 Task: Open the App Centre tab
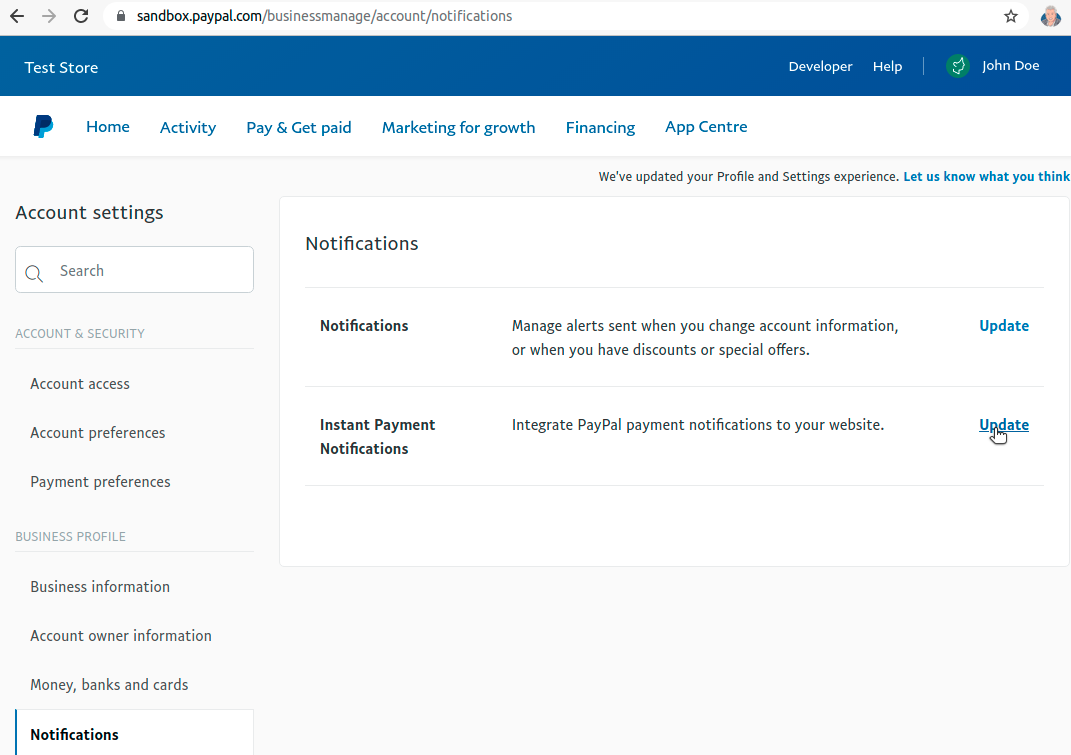(706, 127)
